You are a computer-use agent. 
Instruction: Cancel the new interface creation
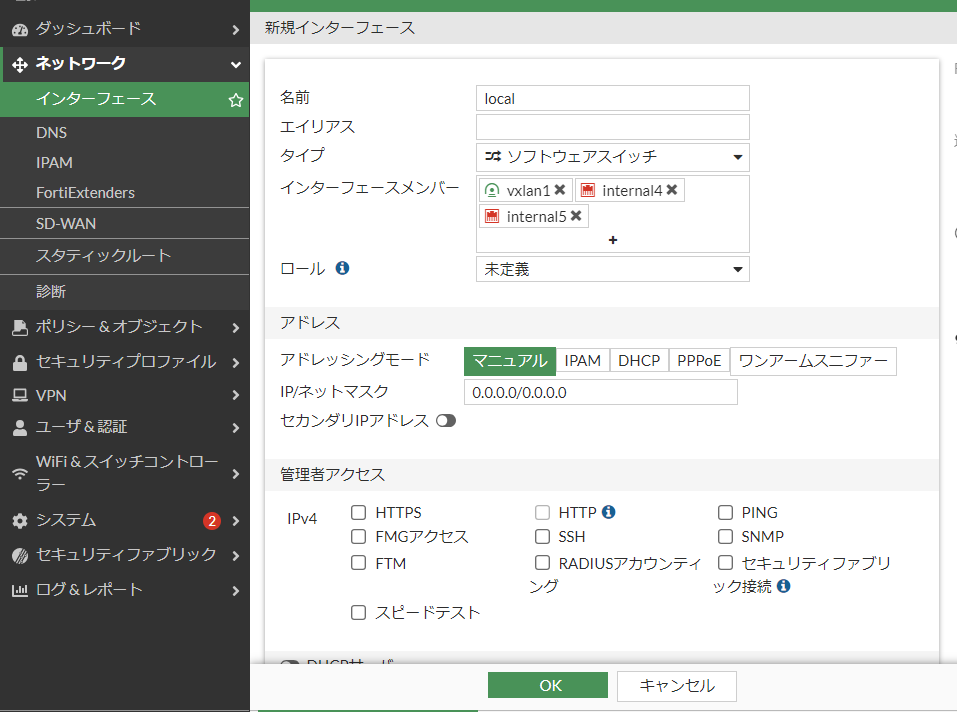pos(676,685)
